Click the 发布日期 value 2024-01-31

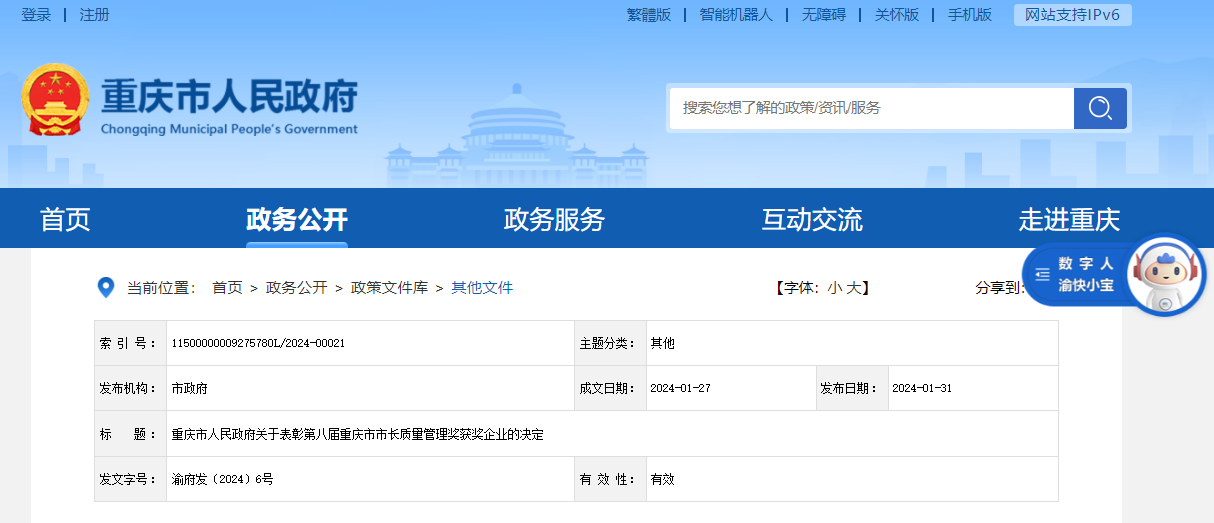click(922, 388)
